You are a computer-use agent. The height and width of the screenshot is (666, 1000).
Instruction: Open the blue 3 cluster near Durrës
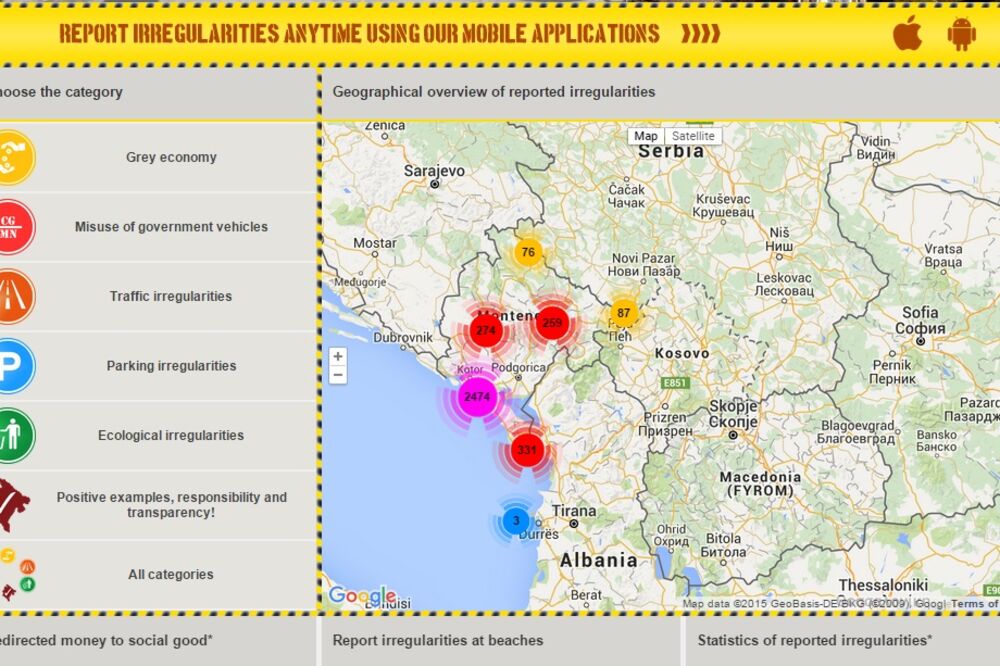pos(516,521)
